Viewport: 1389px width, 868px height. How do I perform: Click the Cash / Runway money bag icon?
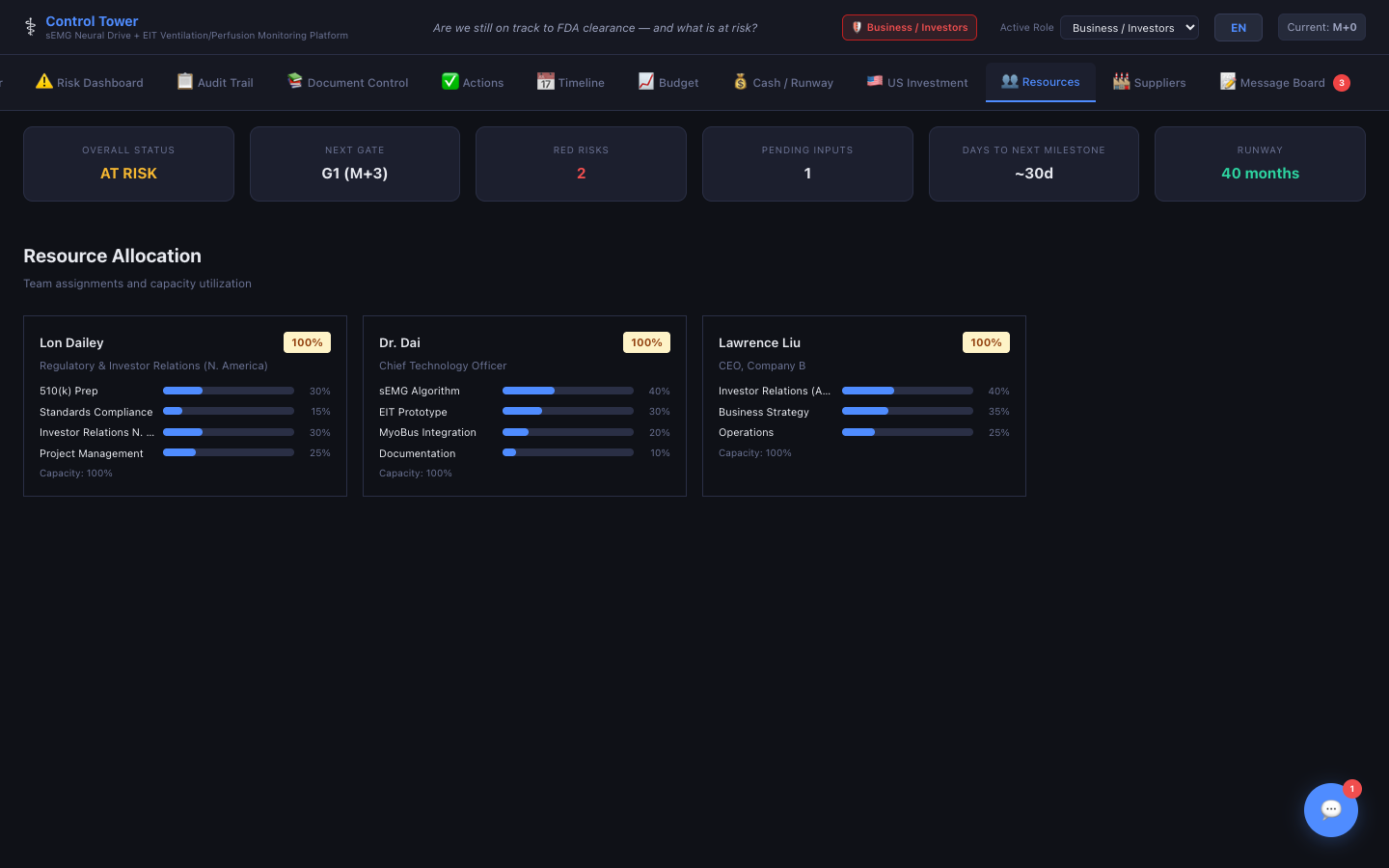(741, 82)
